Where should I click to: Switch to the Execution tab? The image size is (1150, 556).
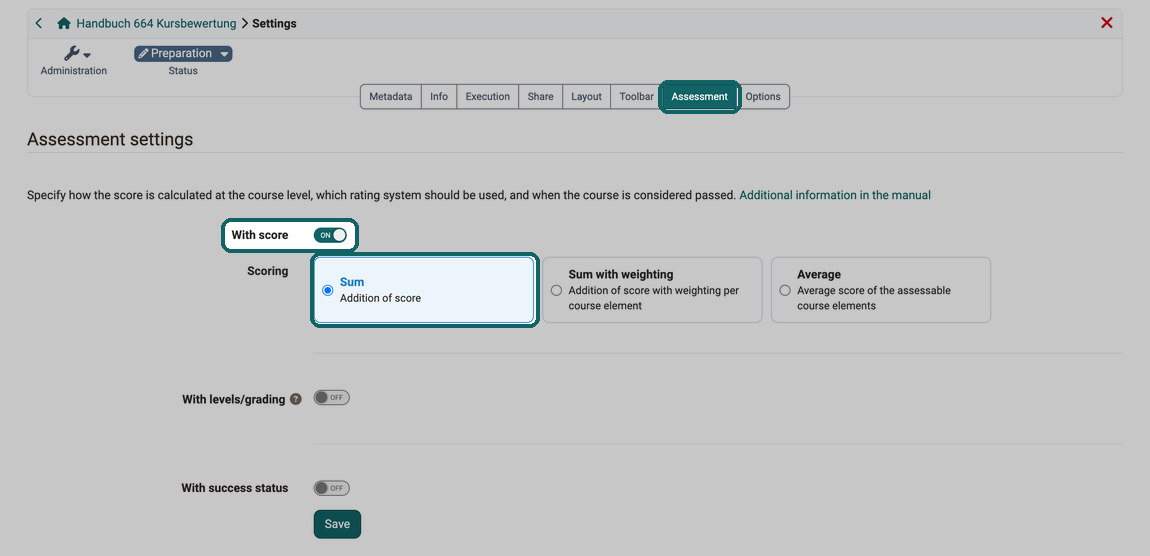coord(488,97)
